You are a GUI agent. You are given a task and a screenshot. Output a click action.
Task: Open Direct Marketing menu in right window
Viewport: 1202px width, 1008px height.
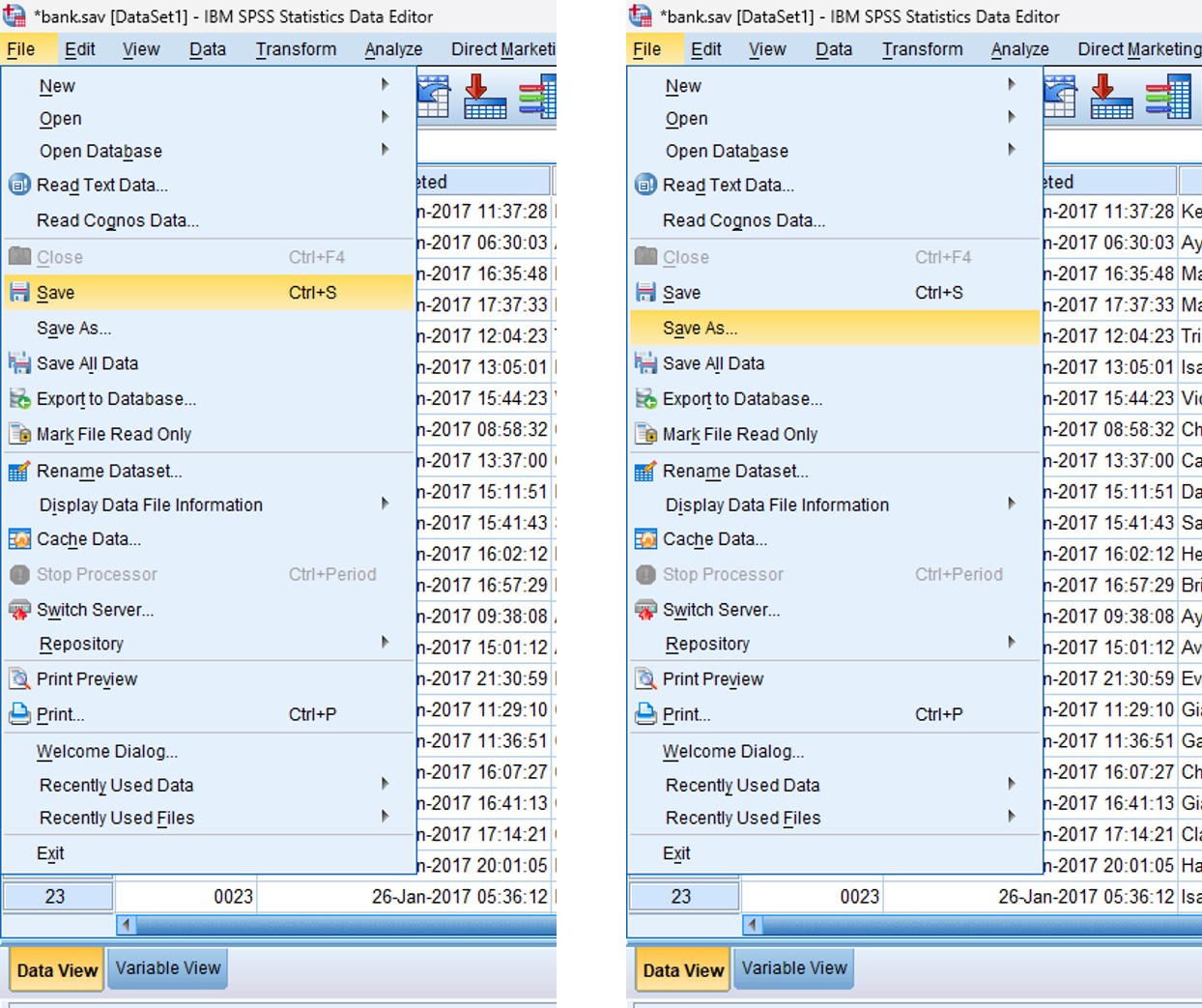tap(1140, 49)
